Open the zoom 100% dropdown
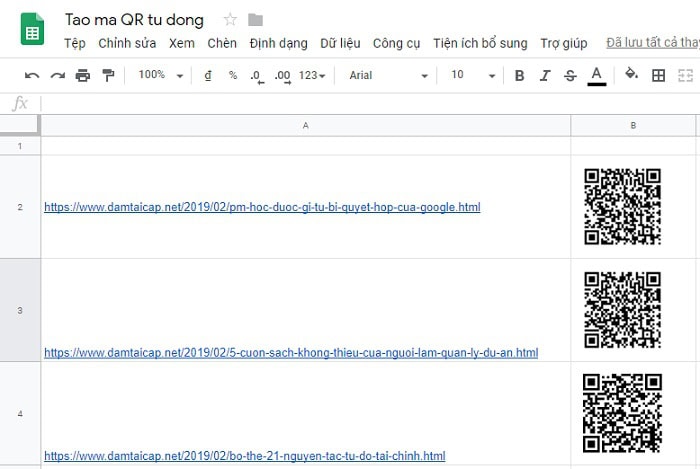 (x=161, y=75)
